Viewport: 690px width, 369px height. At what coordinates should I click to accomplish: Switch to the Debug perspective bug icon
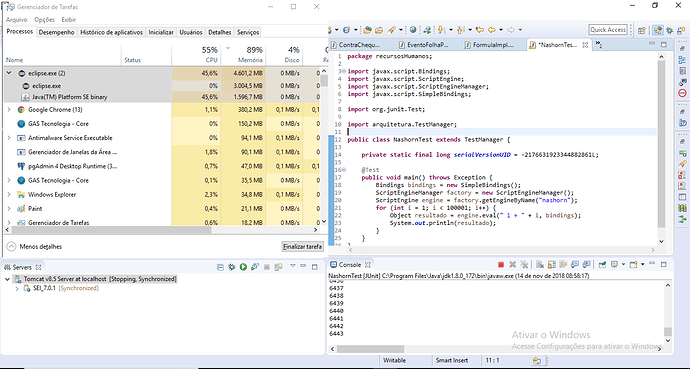pos(669,30)
